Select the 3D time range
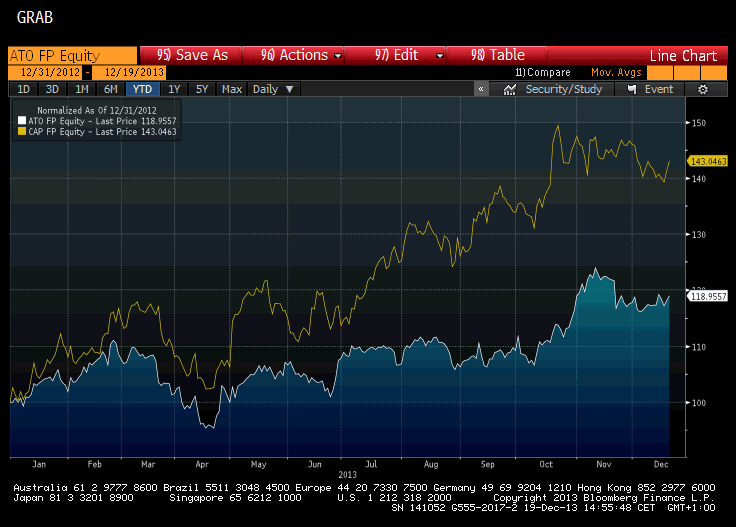This screenshot has height=527, width=736. coord(52,89)
